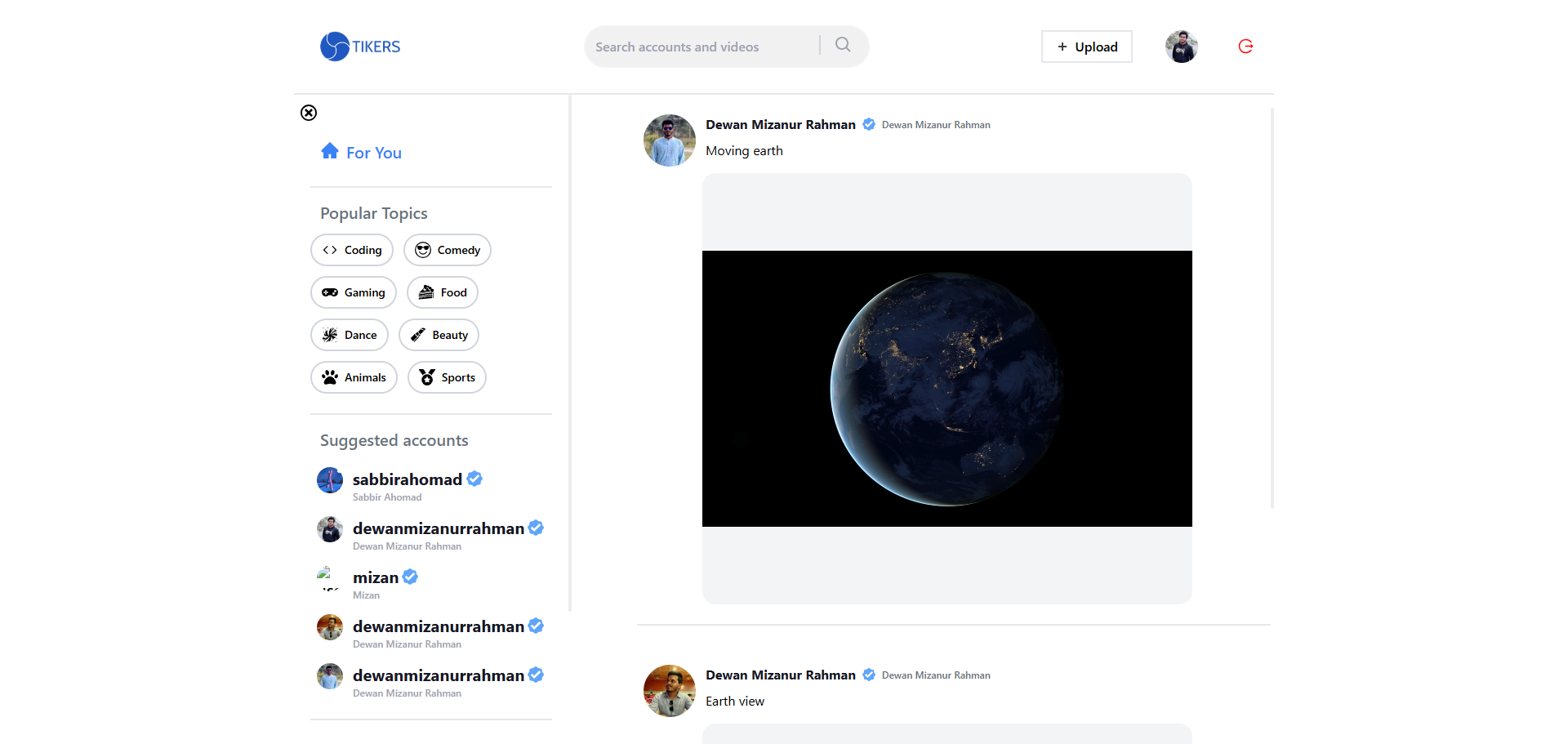Click the red logout icon
The image size is (1568, 744).
pyautogui.click(x=1245, y=47)
